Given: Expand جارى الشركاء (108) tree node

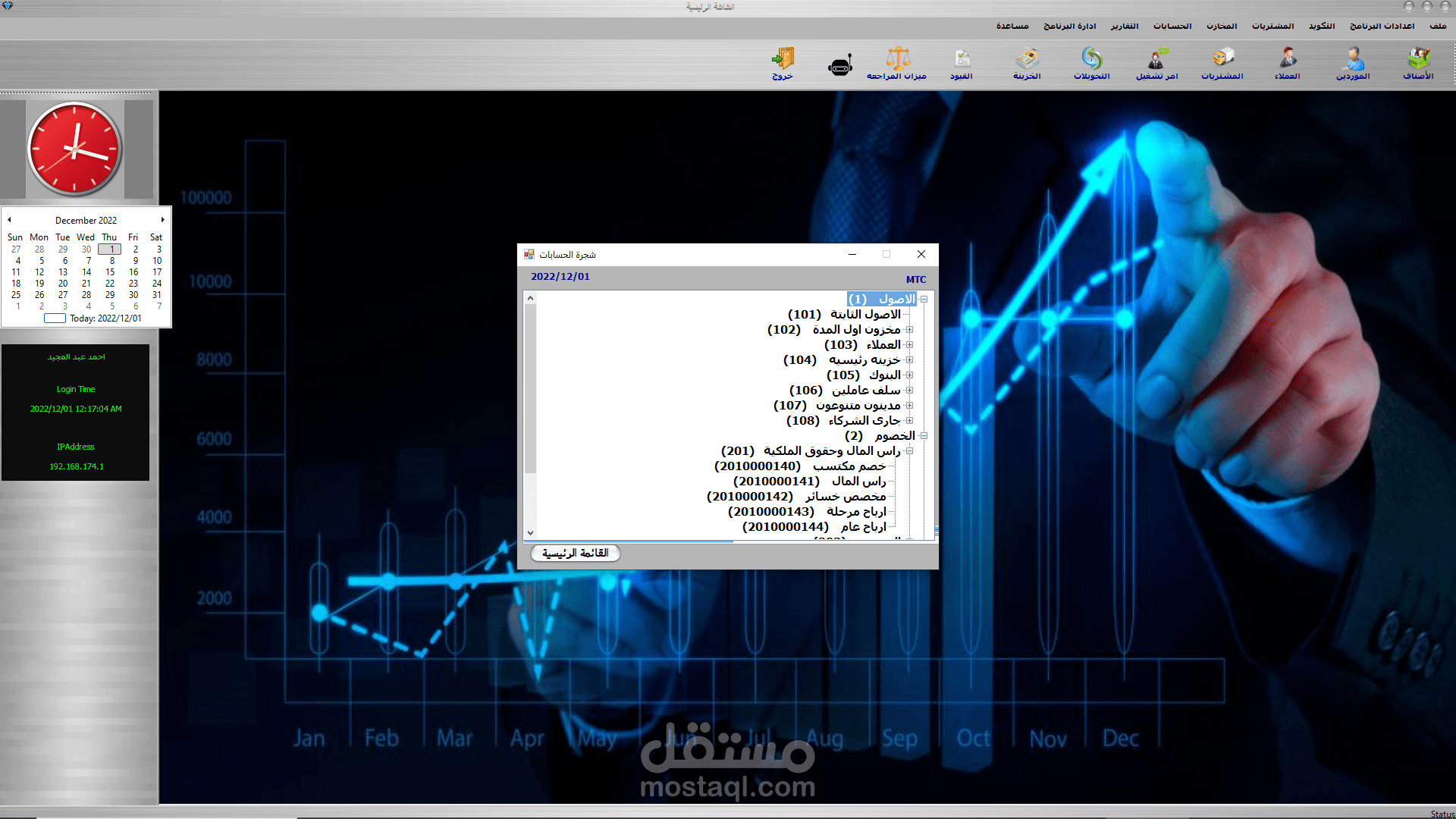Looking at the screenshot, I should 909,421.
